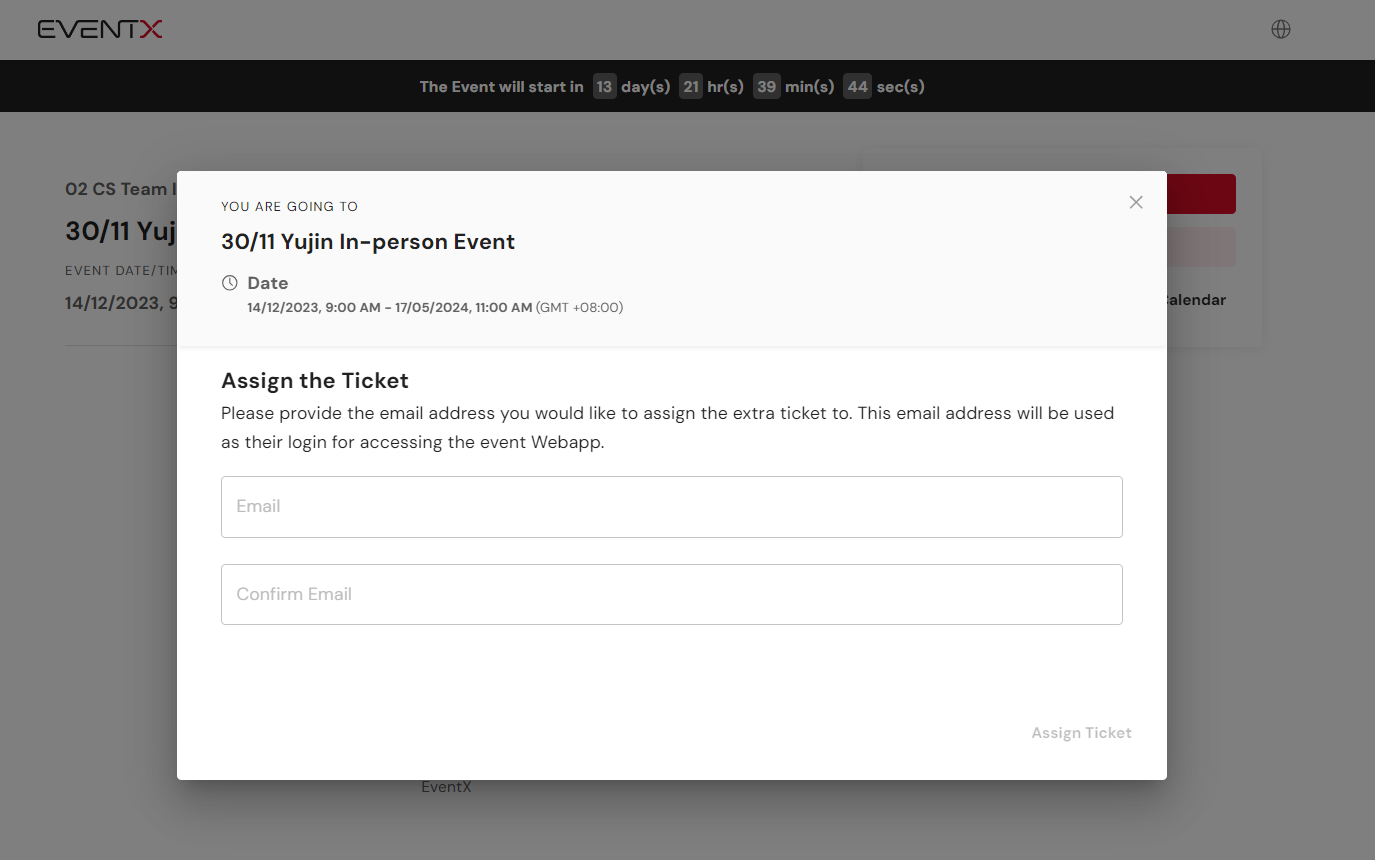Image resolution: width=1375 pixels, height=860 pixels.
Task: Click the EventX text below the dialog
Action: coord(446,788)
